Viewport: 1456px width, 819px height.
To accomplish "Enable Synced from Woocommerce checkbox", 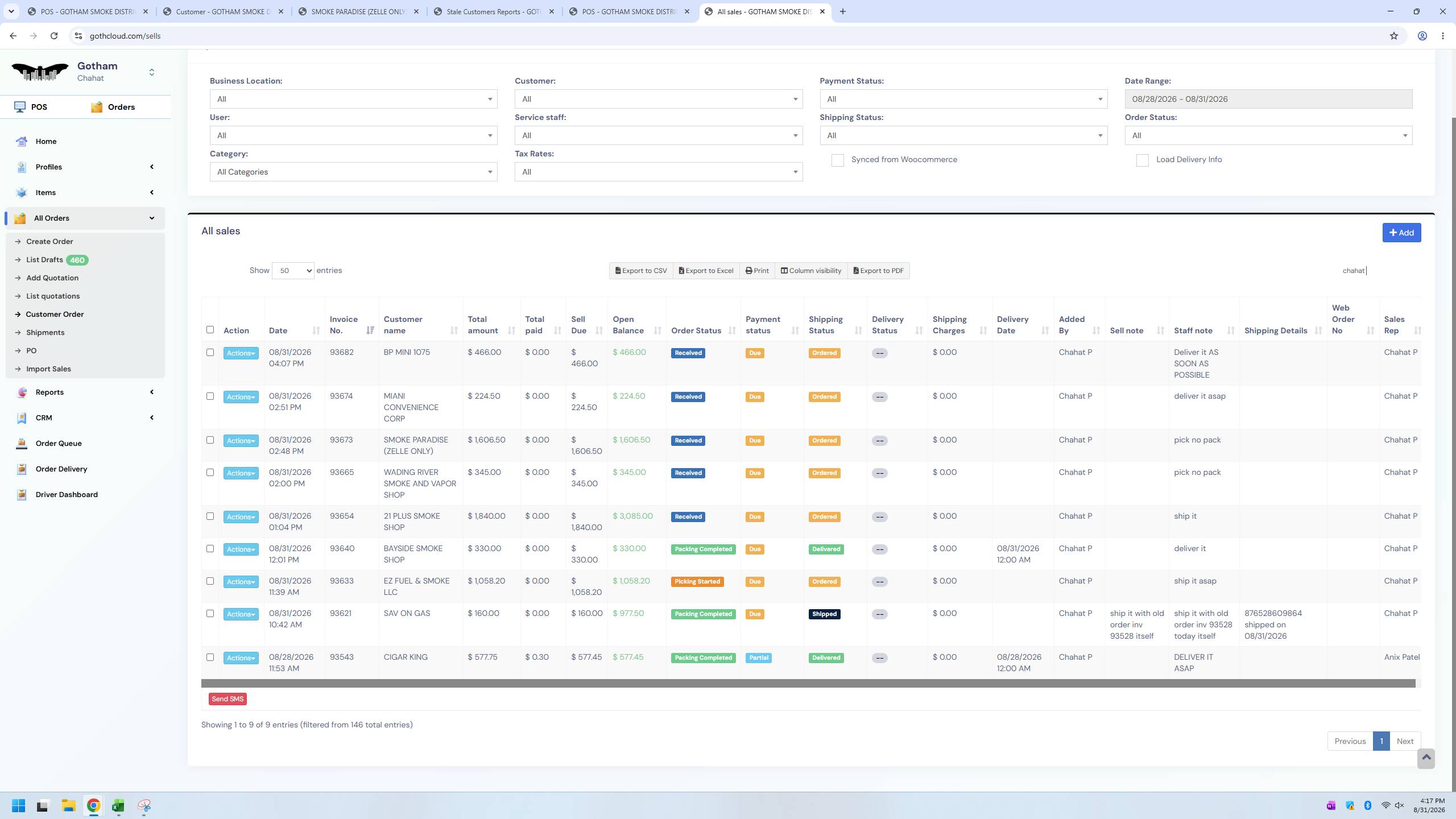I will pos(837,160).
